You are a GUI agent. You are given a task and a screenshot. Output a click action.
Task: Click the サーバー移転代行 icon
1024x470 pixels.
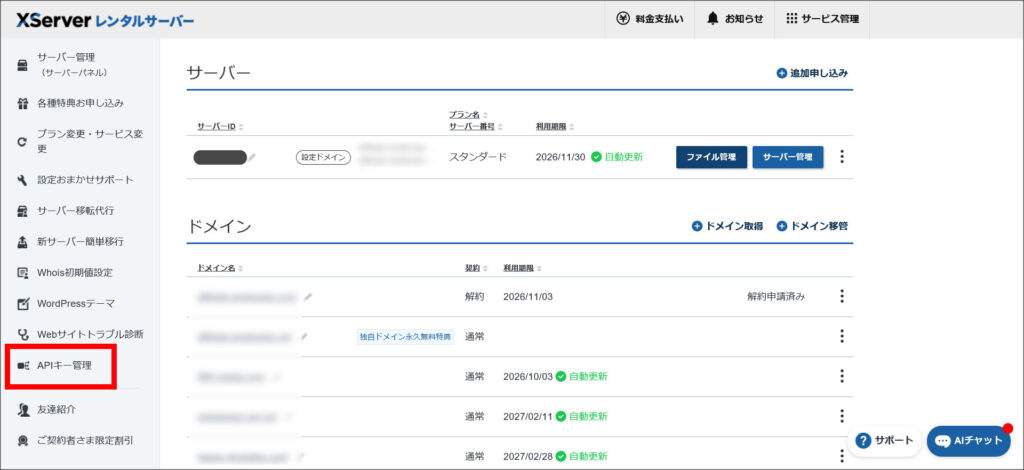23,210
